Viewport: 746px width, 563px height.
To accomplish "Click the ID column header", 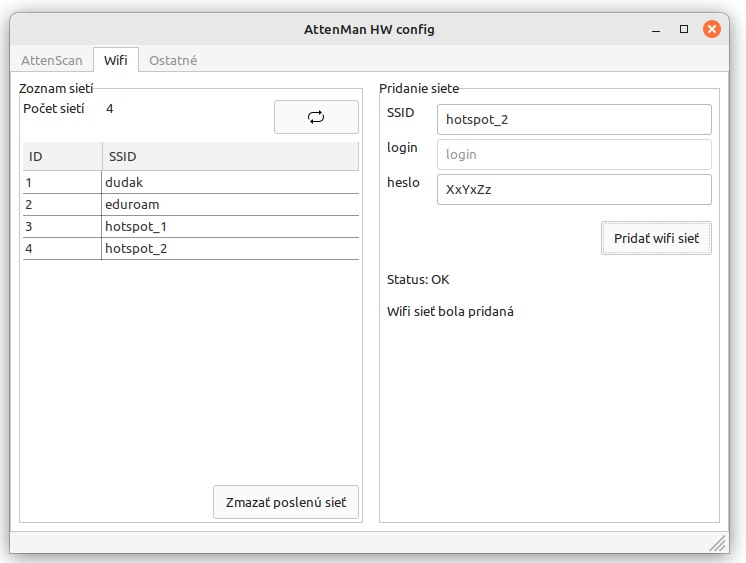I will pos(62,157).
